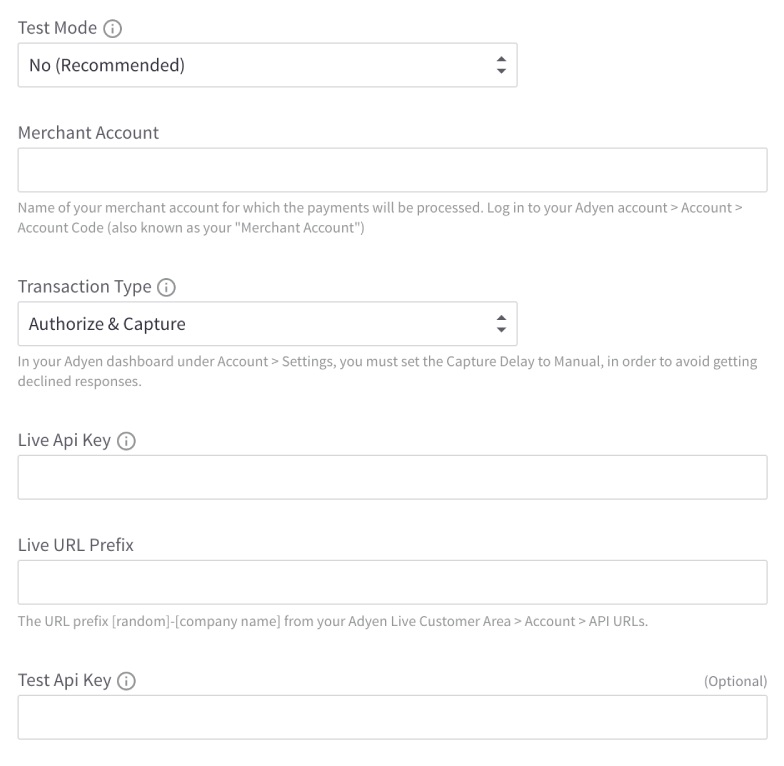Image resolution: width=784 pixels, height=766 pixels.
Task: Click the Live Api Key label
Action: (64, 440)
